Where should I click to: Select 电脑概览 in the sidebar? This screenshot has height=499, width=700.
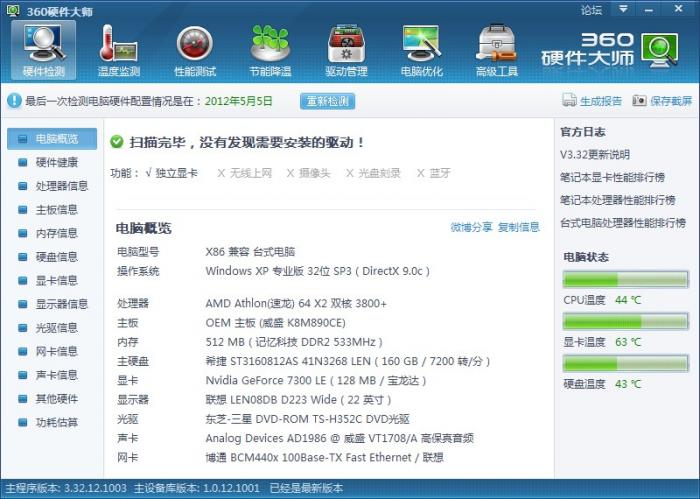pyautogui.click(x=52, y=139)
